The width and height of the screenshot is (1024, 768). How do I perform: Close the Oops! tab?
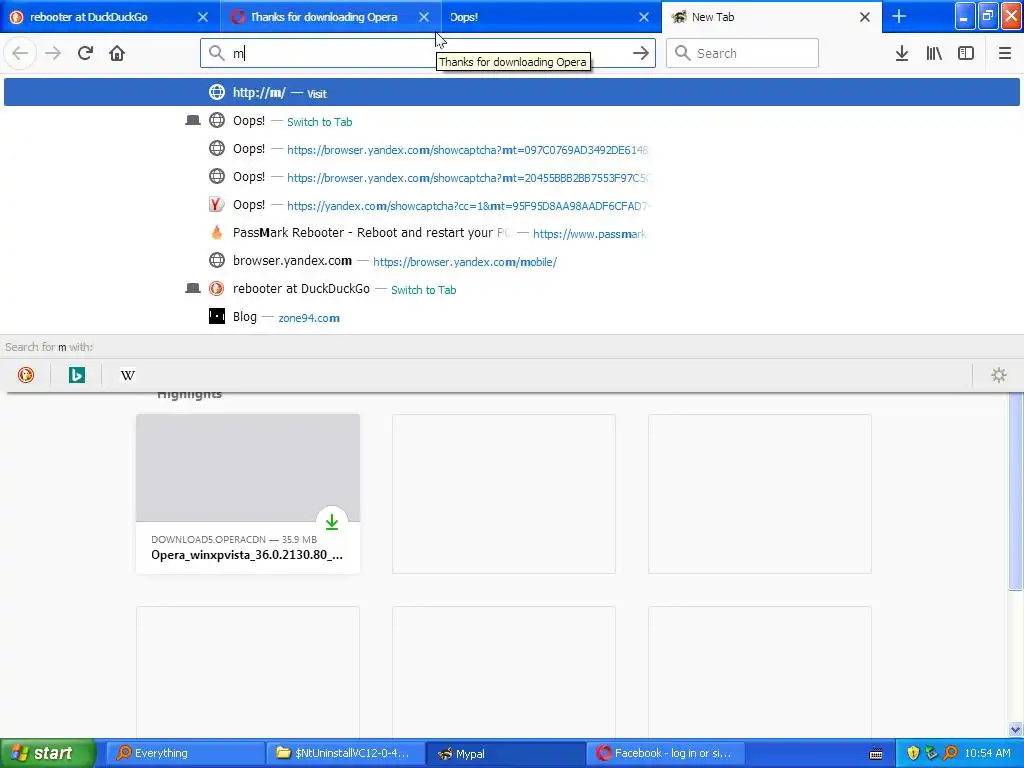[x=644, y=17]
